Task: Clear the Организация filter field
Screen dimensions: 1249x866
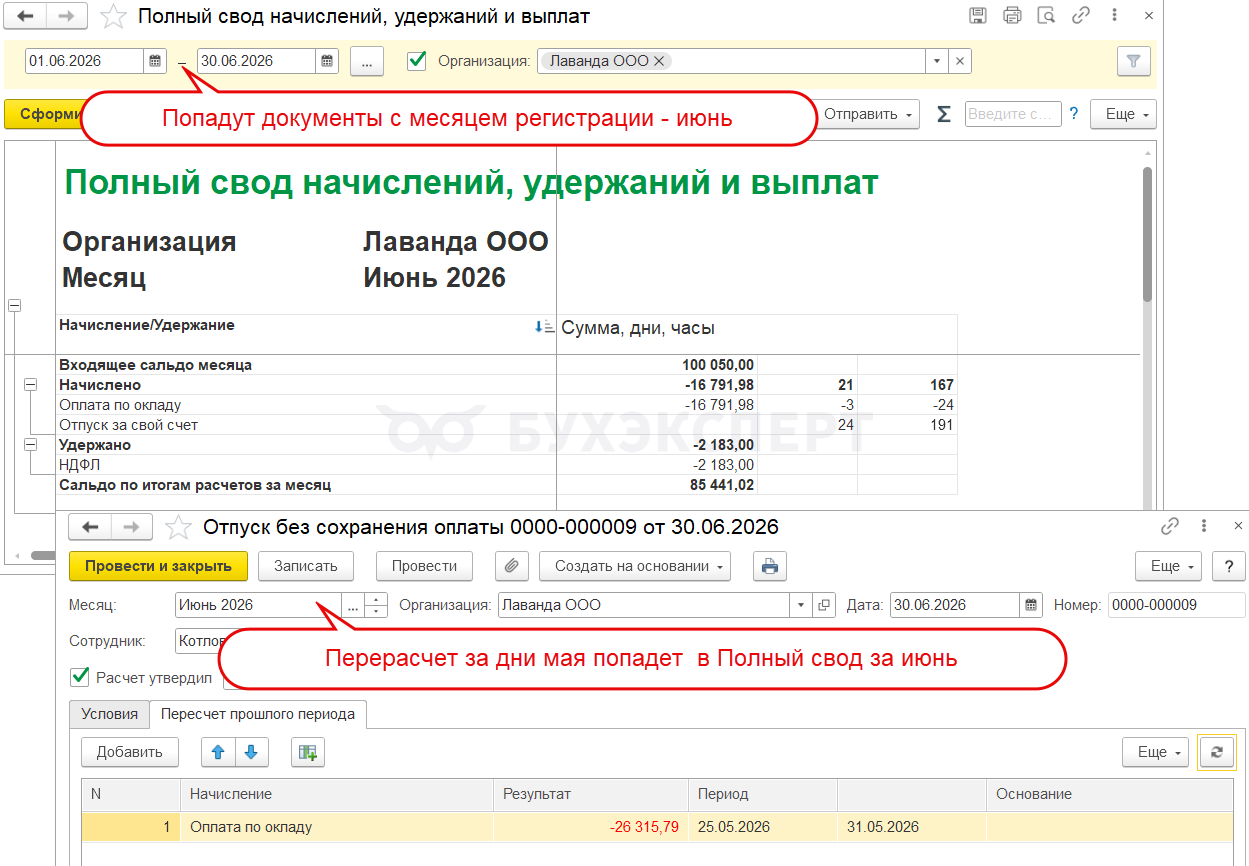Action: click(x=960, y=61)
